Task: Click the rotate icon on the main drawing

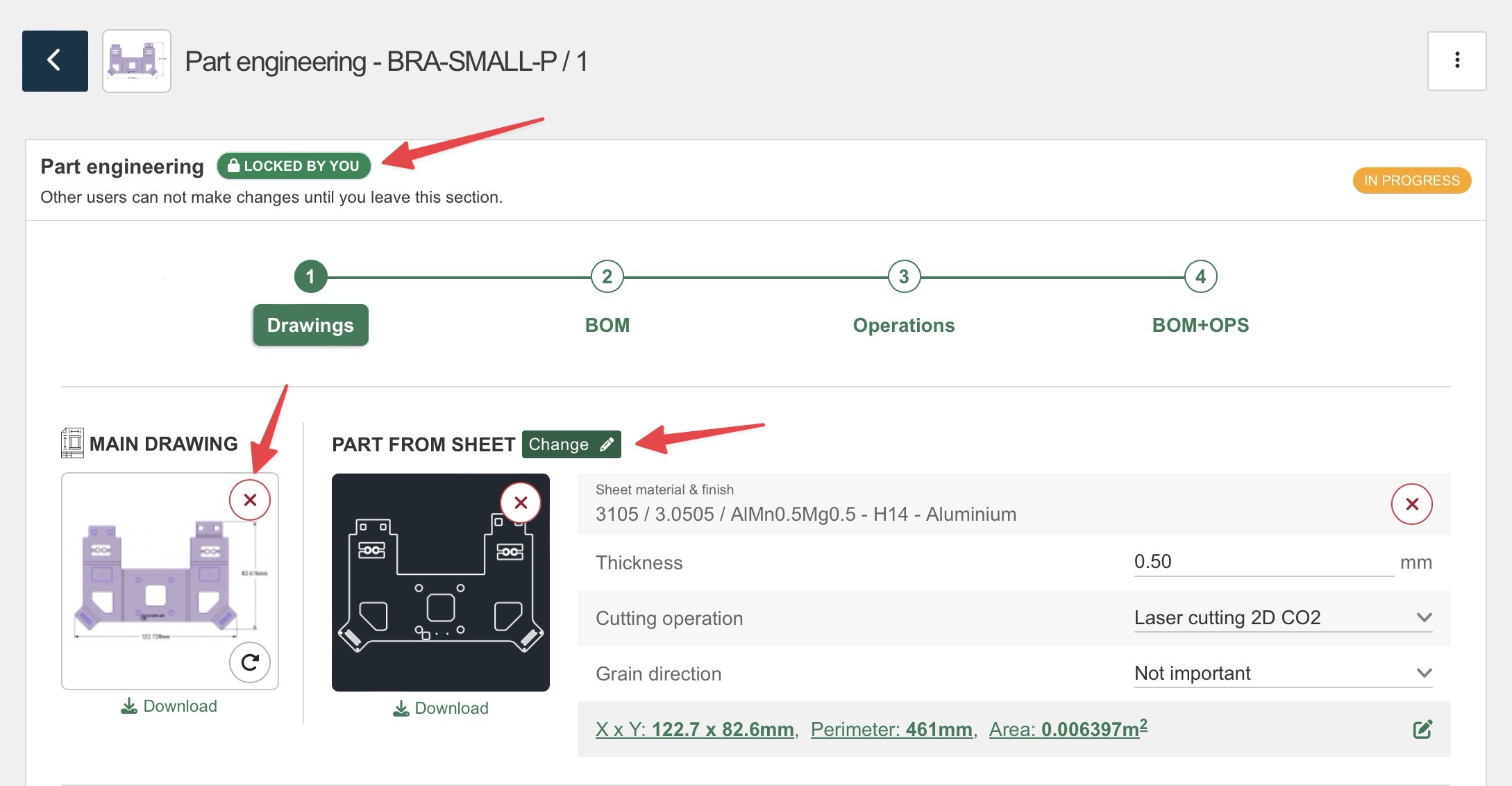Action: pyautogui.click(x=250, y=662)
